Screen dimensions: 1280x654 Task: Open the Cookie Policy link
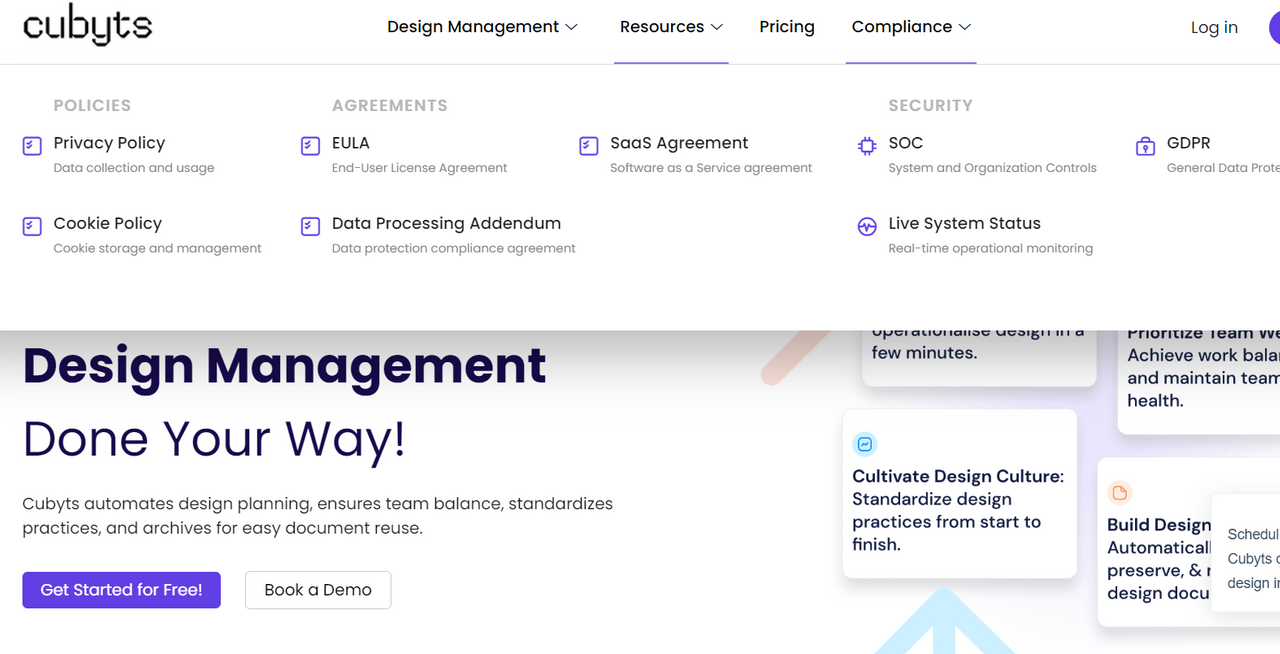107,223
